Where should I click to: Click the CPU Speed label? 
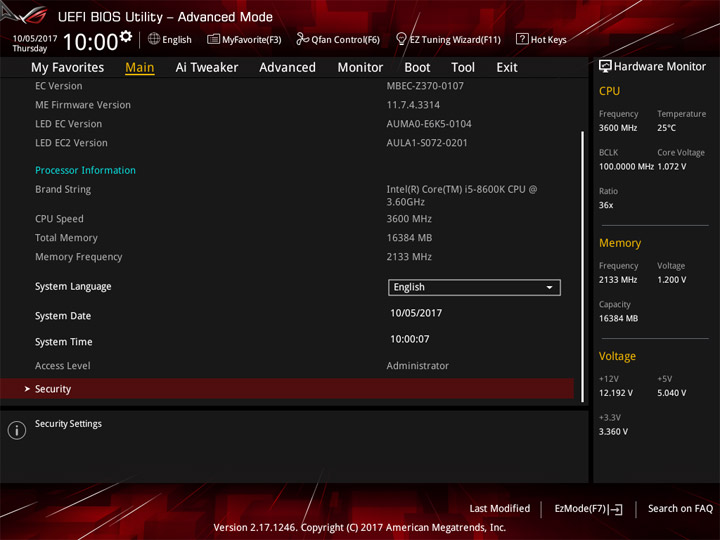click(59, 219)
